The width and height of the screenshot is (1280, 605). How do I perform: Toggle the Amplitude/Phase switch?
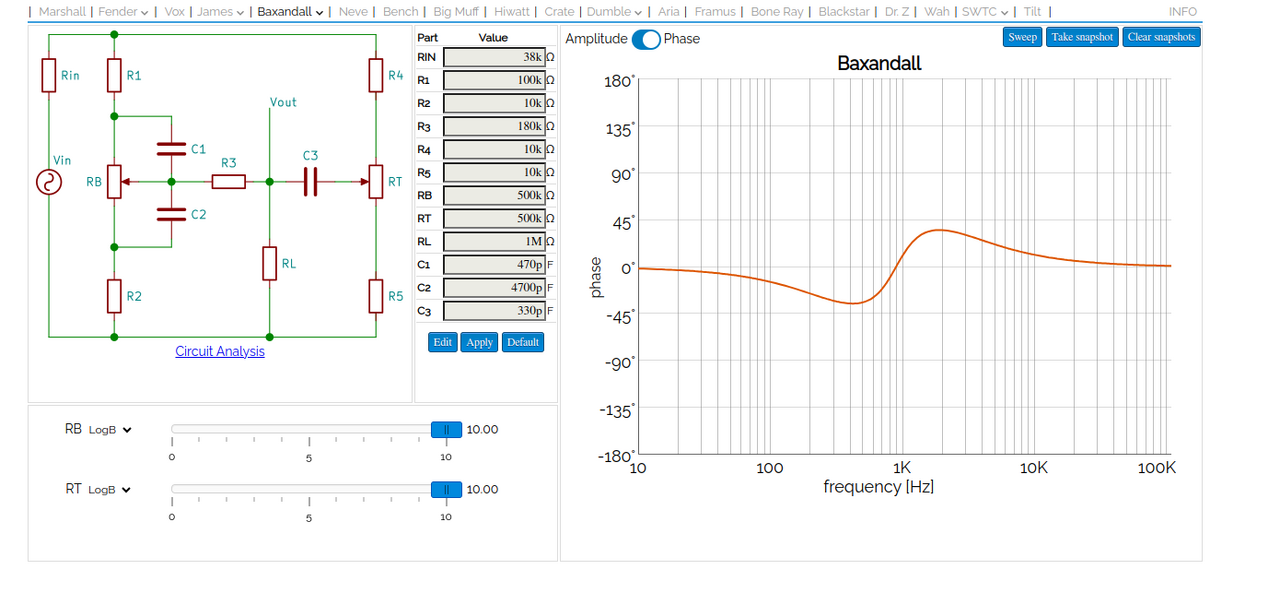(x=646, y=39)
